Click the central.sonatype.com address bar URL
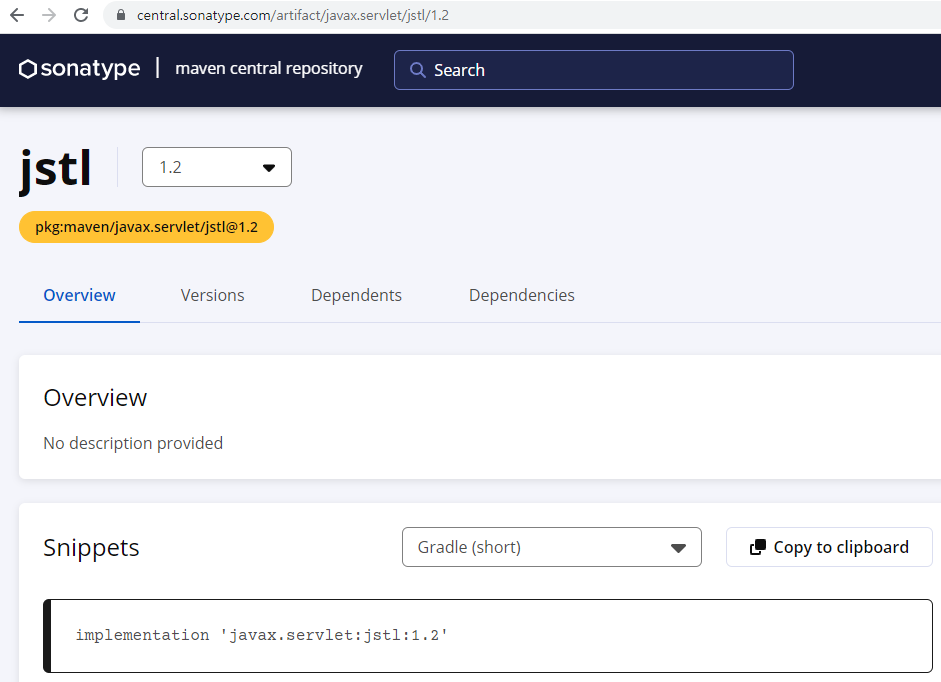 point(292,15)
